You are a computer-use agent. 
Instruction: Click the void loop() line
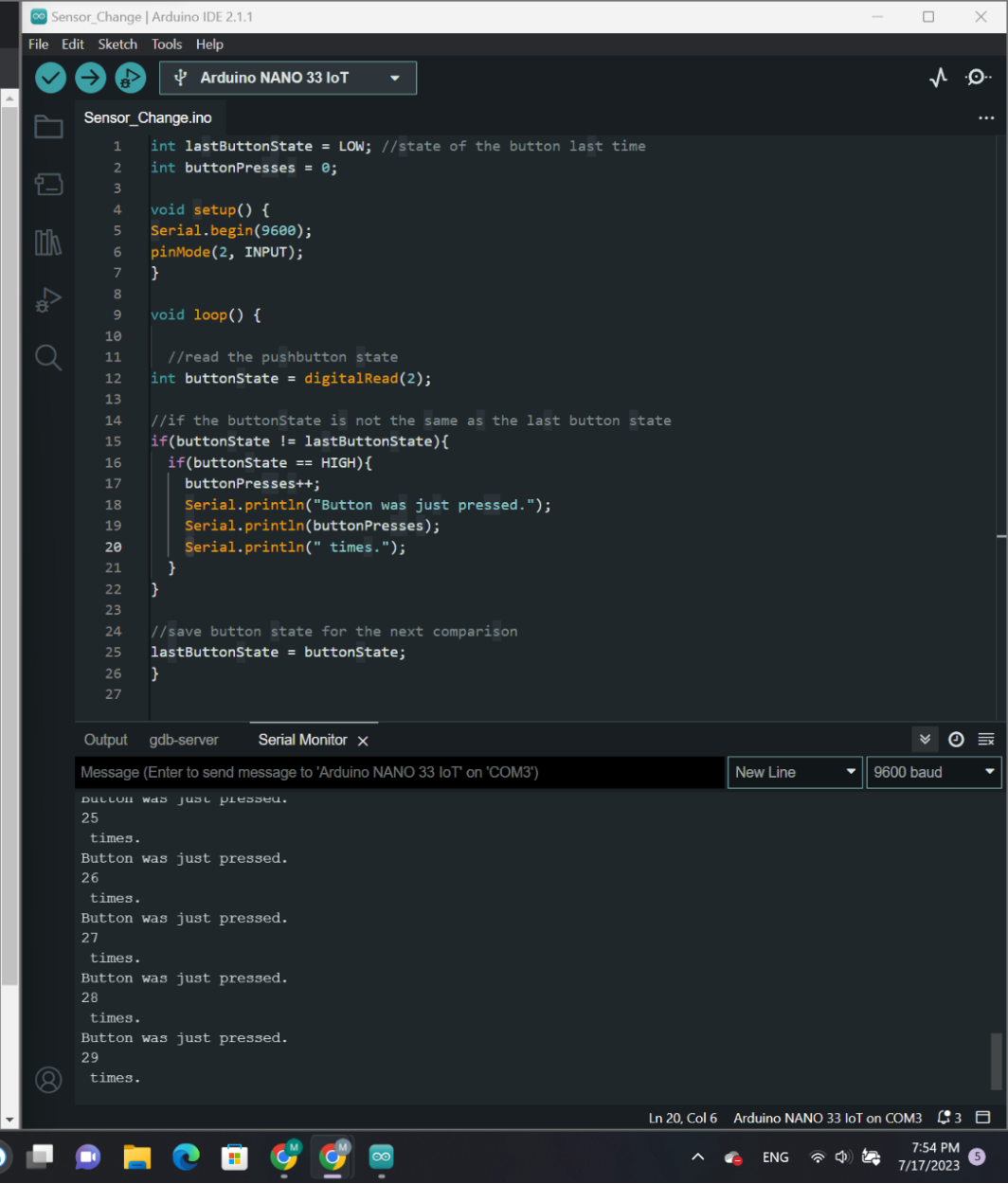tap(206, 314)
